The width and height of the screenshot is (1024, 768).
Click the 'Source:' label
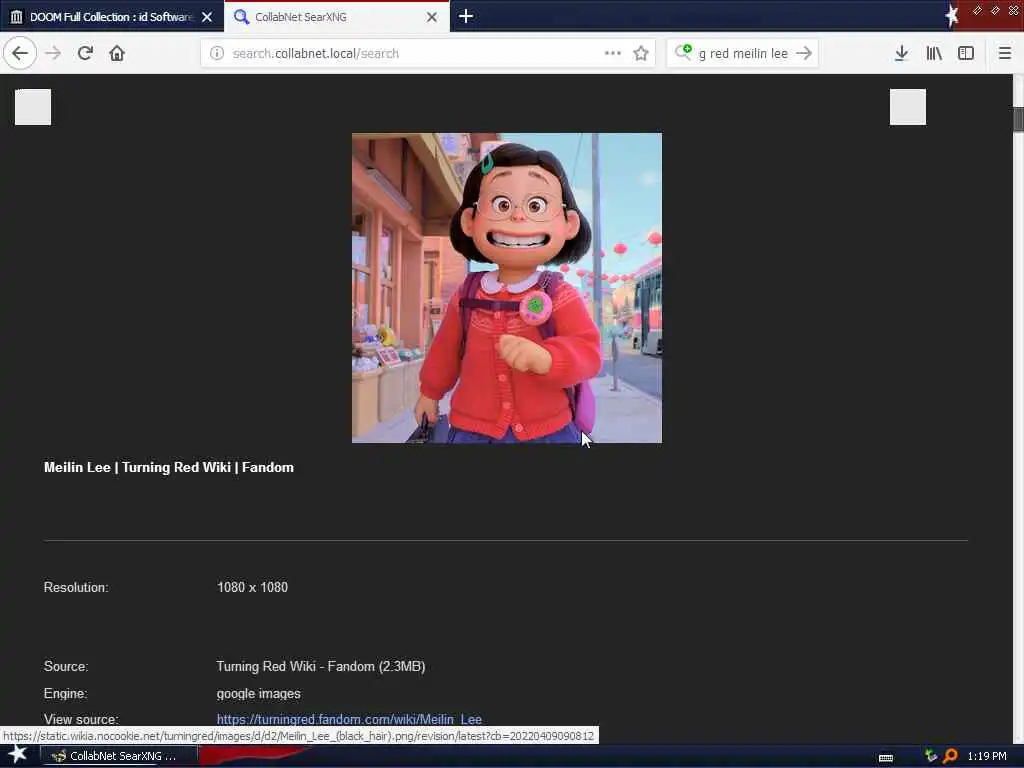click(66, 666)
